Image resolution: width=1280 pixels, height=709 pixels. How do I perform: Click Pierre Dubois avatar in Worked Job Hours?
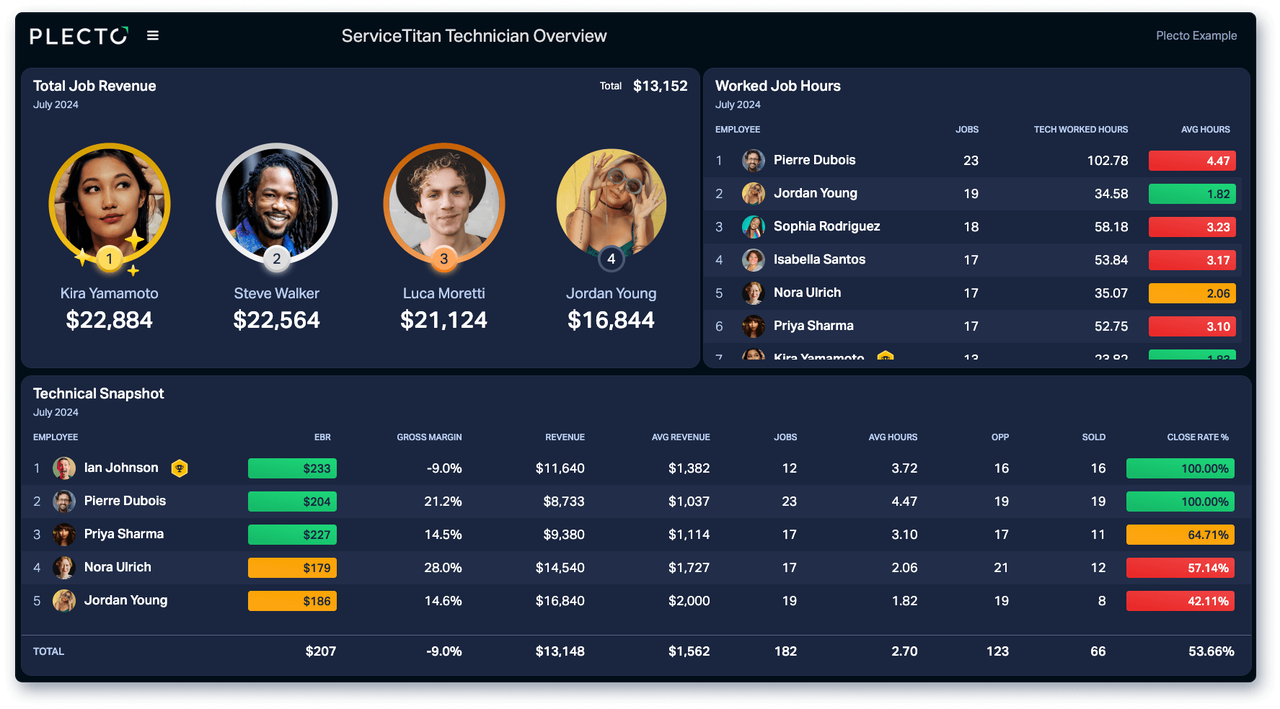(x=753, y=160)
